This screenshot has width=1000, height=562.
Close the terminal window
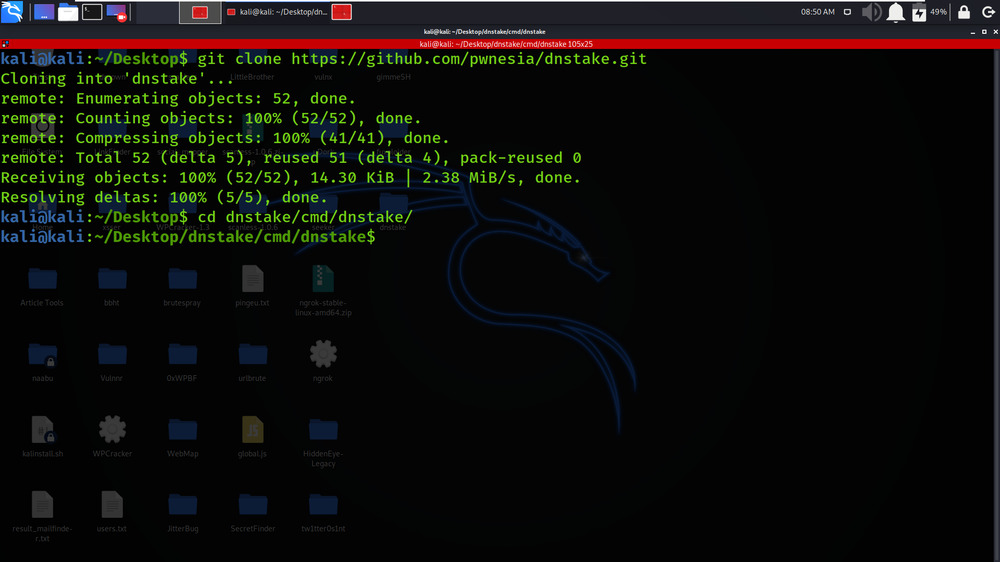point(996,31)
